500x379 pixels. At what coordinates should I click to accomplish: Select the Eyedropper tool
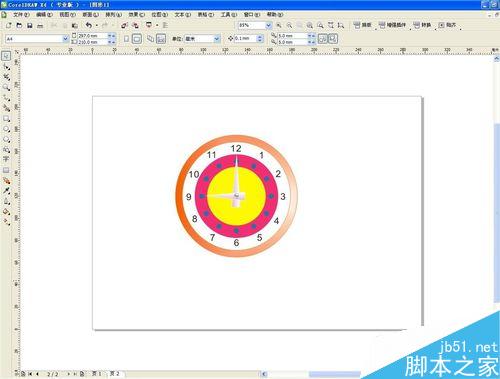coord(6,191)
